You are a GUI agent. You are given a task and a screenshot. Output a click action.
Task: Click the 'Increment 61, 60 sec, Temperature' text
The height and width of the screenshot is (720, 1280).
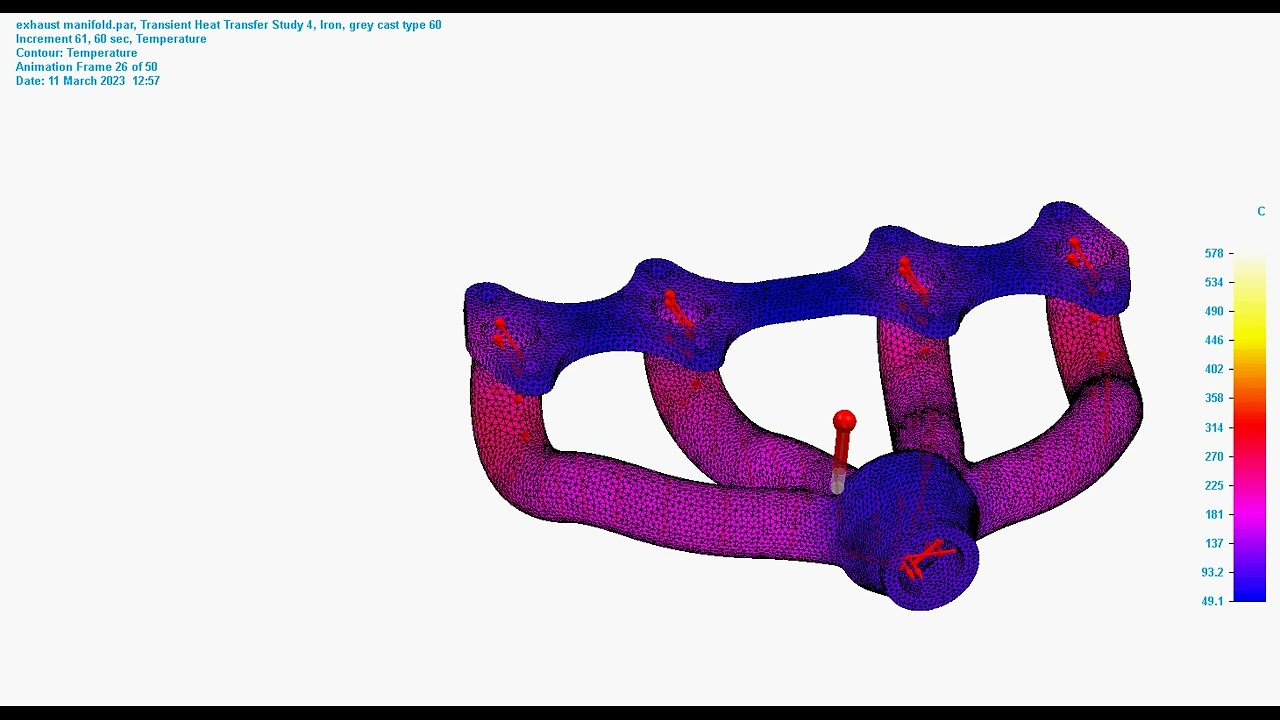point(111,39)
